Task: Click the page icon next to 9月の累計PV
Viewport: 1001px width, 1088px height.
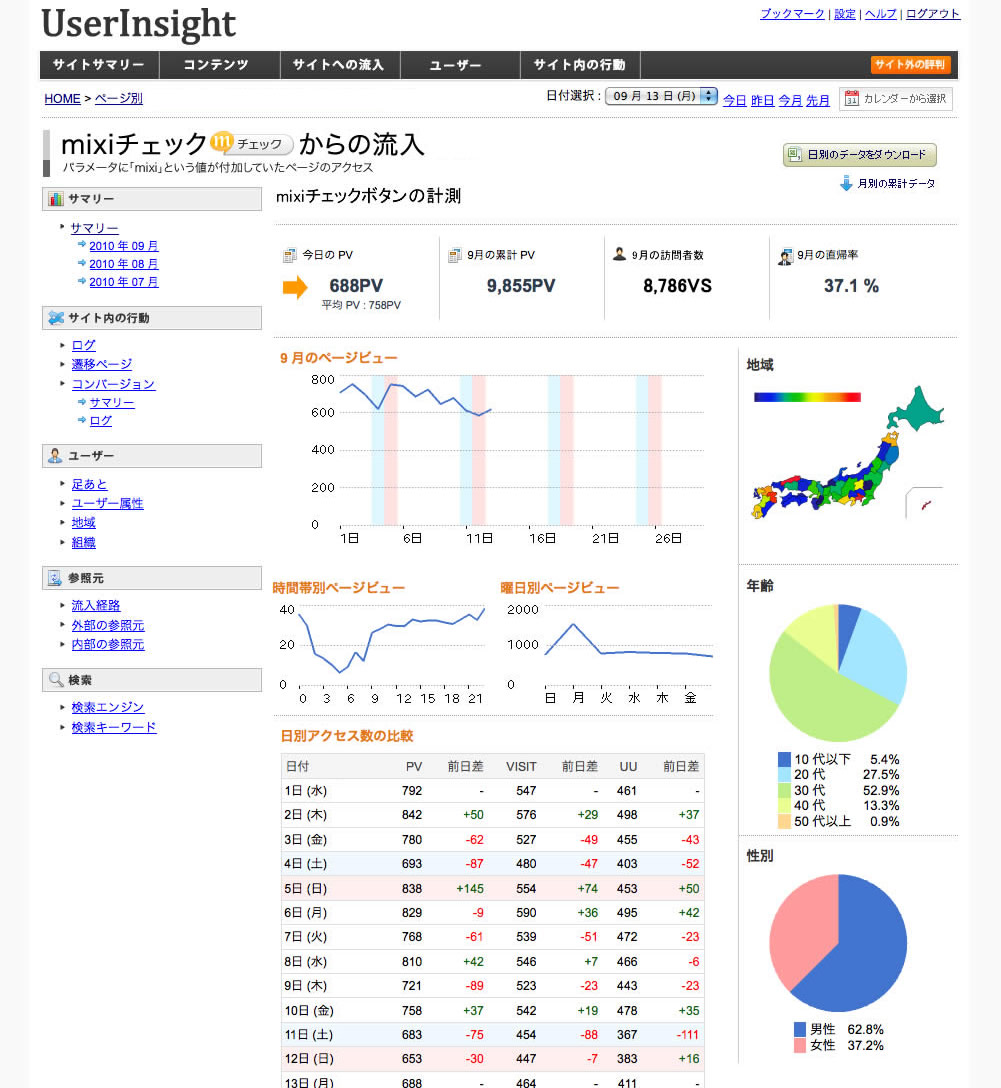Action: pos(454,255)
